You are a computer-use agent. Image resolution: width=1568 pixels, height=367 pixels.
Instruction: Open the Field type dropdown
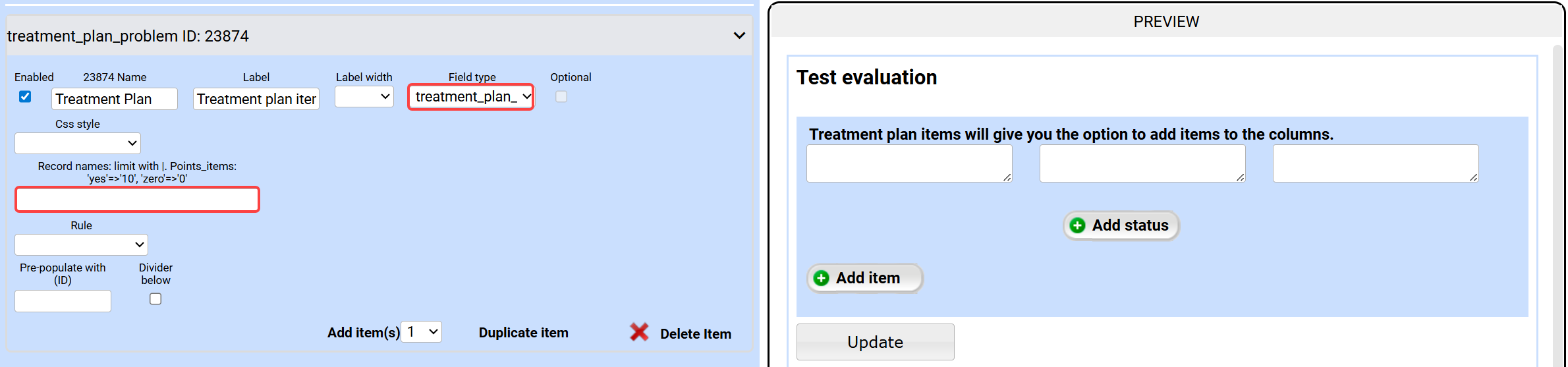click(471, 97)
